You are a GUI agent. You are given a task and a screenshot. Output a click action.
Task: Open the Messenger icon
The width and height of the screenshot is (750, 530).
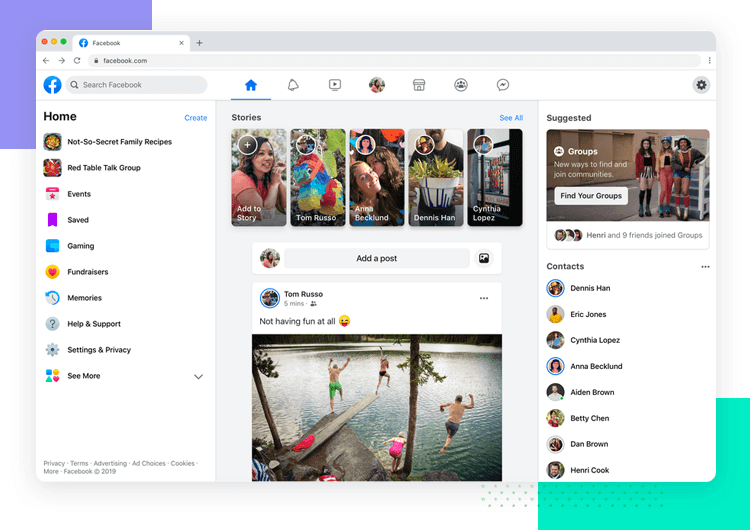click(503, 85)
